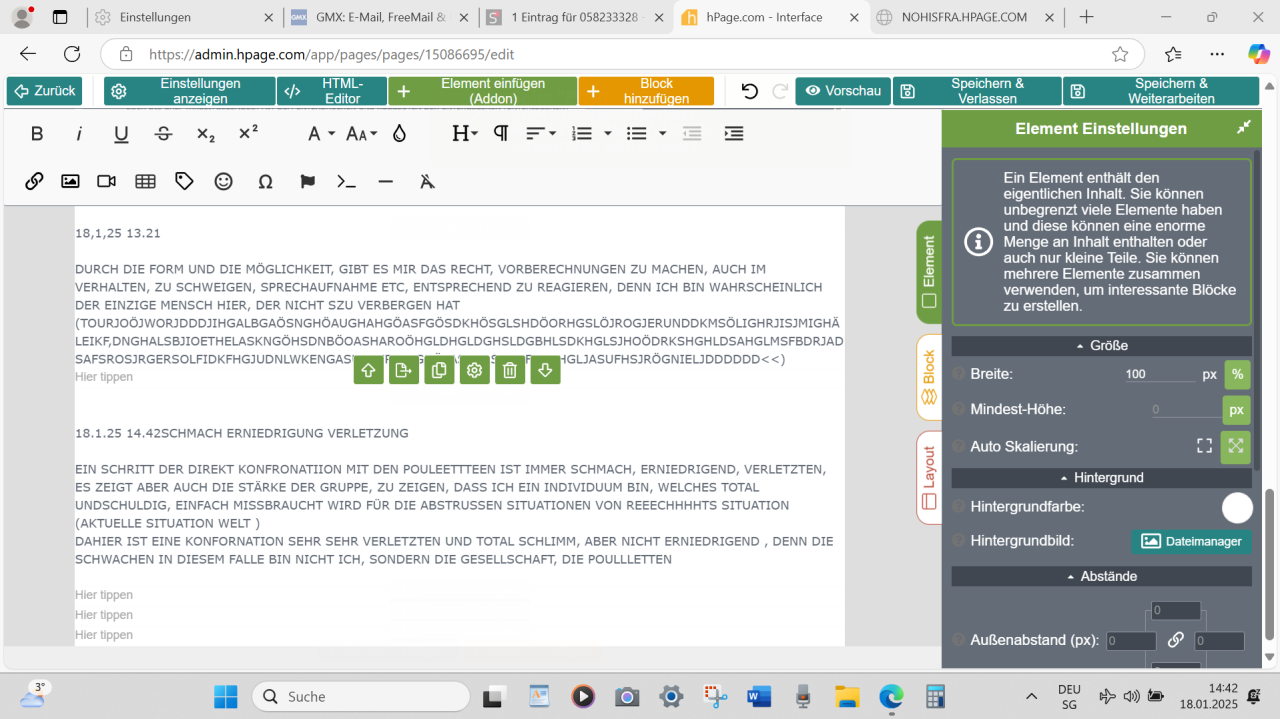Screen dimensions: 1280x719
Task: Open the text alignment dropdown
Action: tap(541, 134)
